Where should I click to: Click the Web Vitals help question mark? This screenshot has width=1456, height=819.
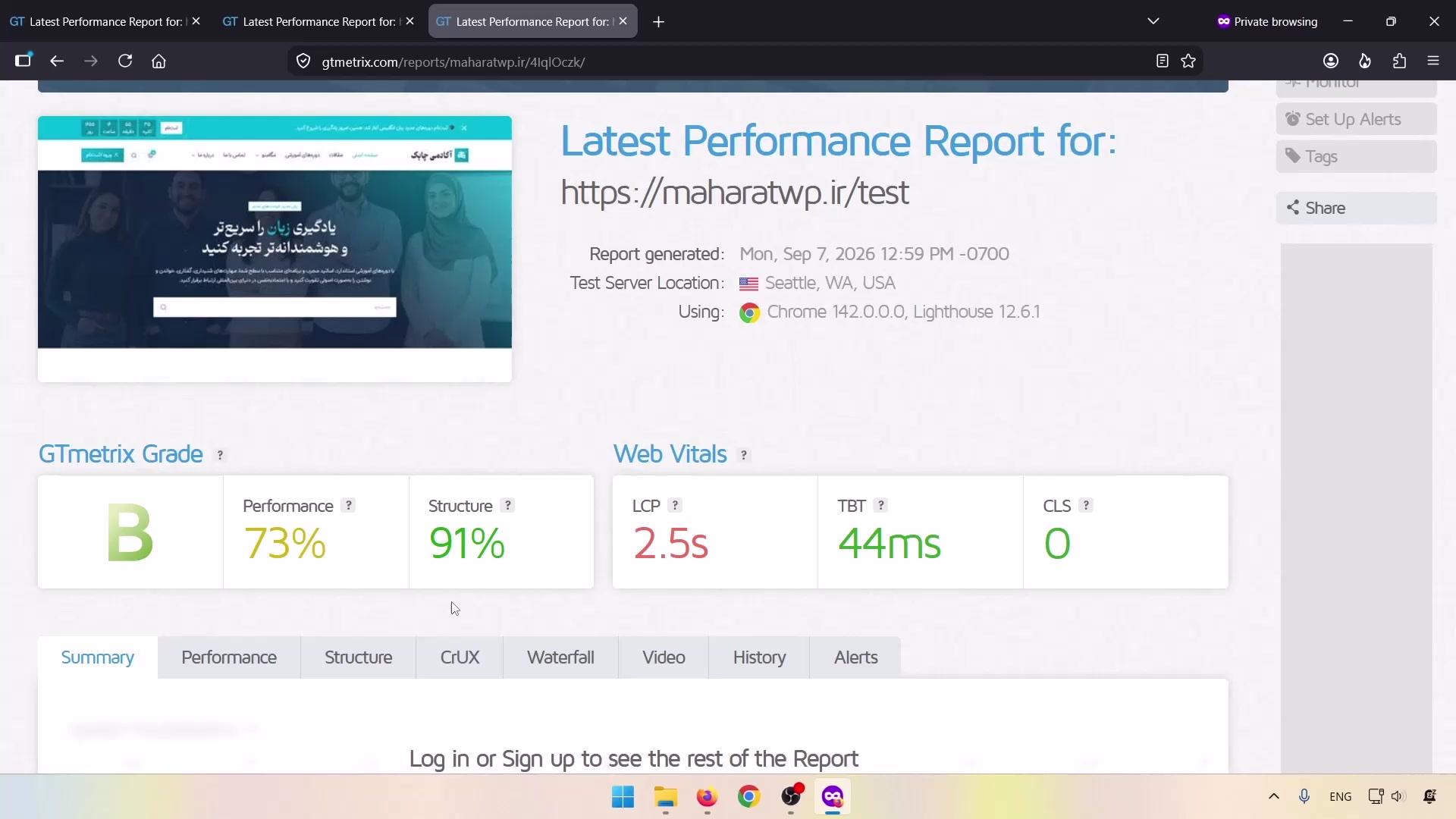pyautogui.click(x=744, y=455)
